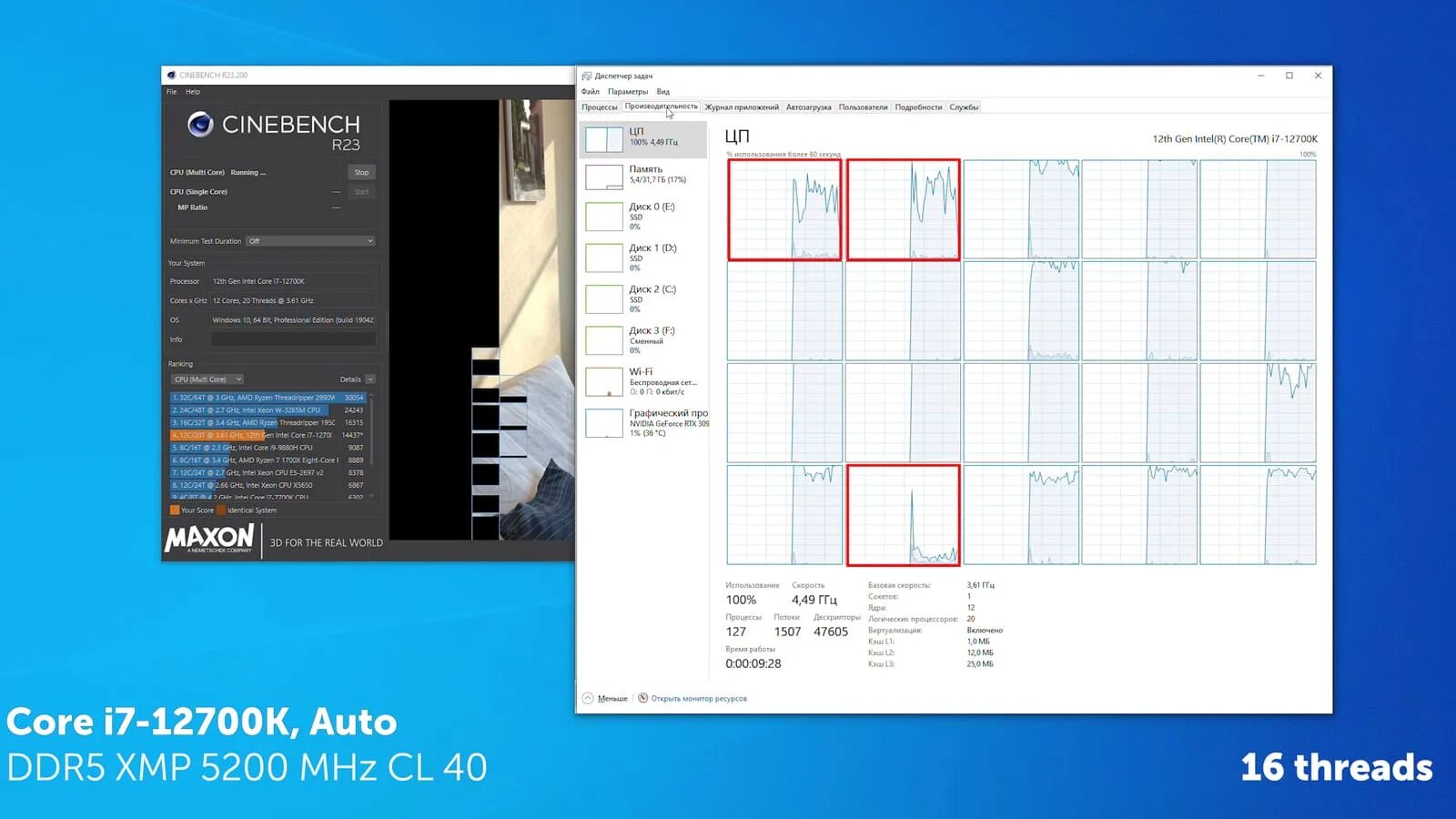
Task: Open the Файл menu in Task Manager
Action: [591, 92]
